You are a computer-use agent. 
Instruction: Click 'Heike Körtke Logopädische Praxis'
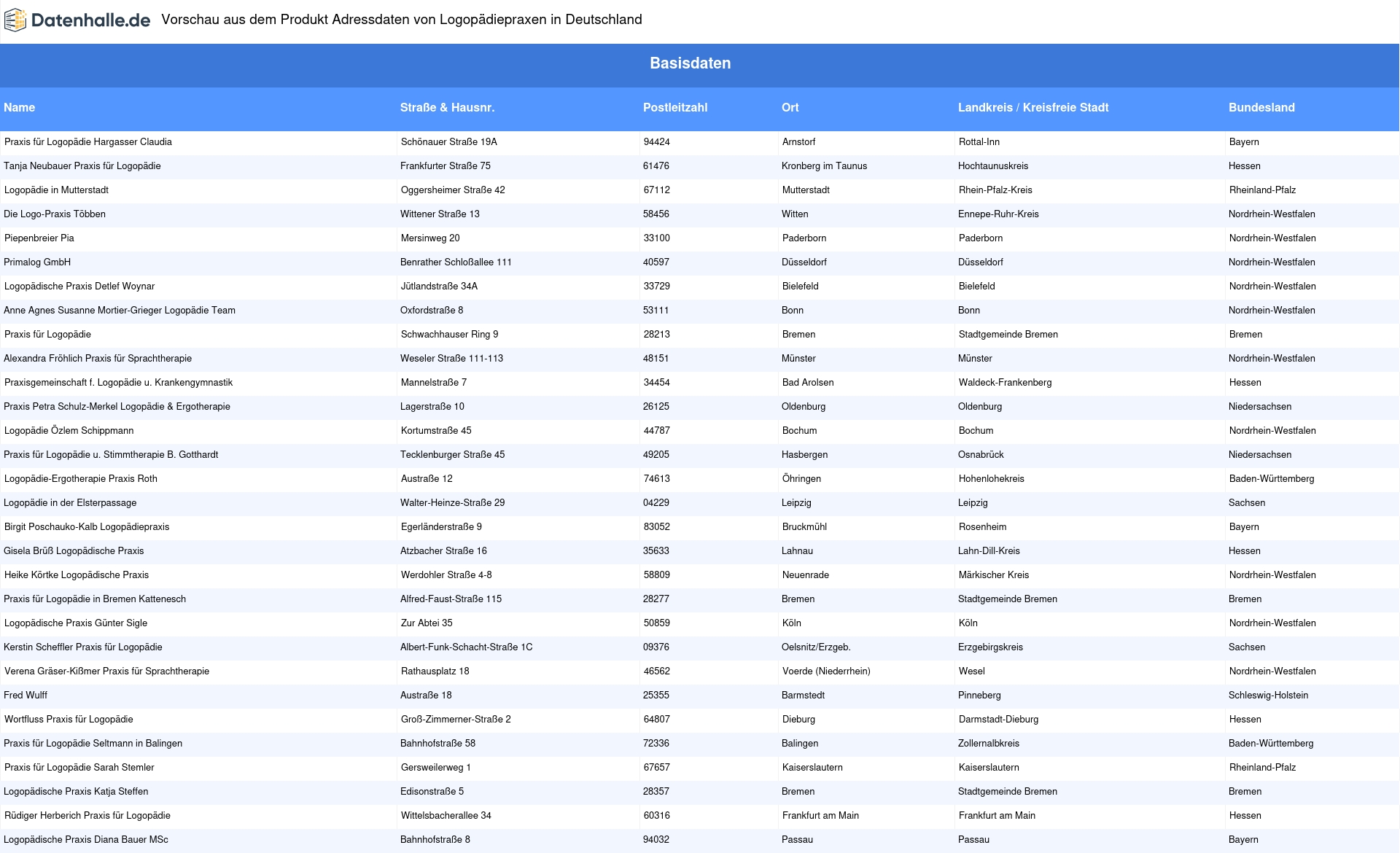pyautogui.click(x=77, y=574)
